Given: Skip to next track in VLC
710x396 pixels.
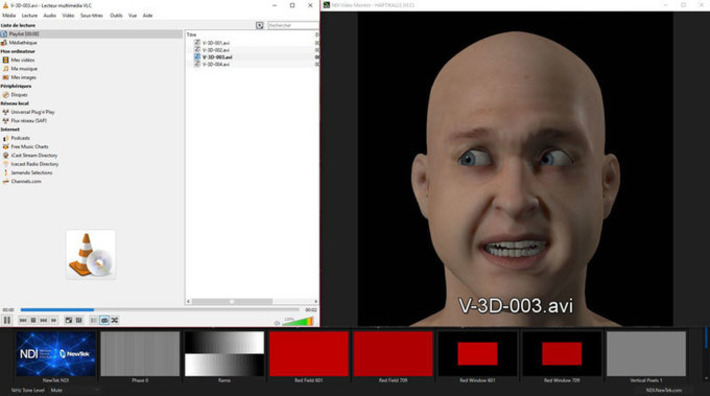Looking at the screenshot, I should tap(43, 320).
